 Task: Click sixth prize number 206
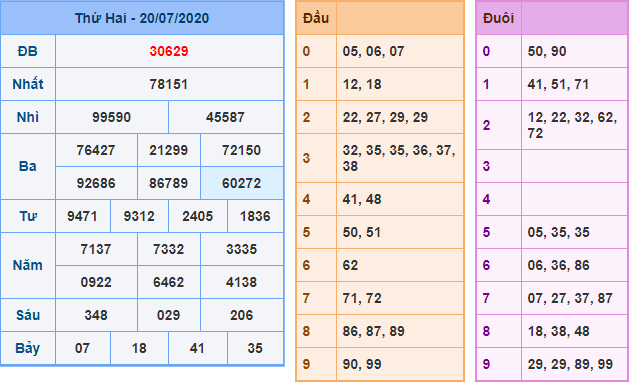pyautogui.click(x=241, y=315)
